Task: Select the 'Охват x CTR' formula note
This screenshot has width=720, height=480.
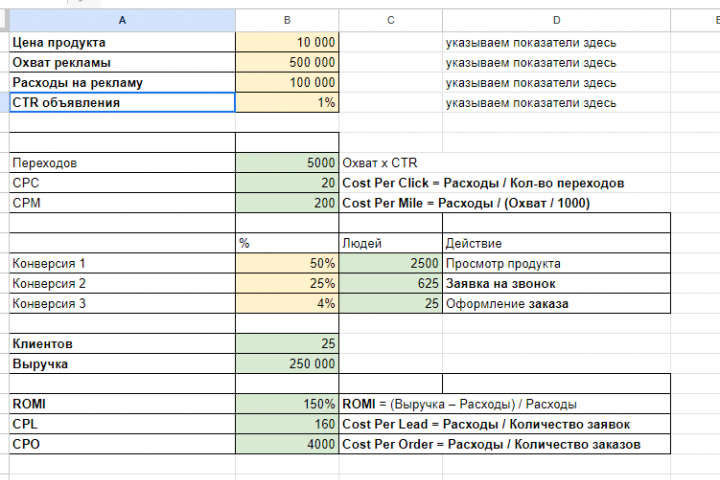Action: (380, 163)
